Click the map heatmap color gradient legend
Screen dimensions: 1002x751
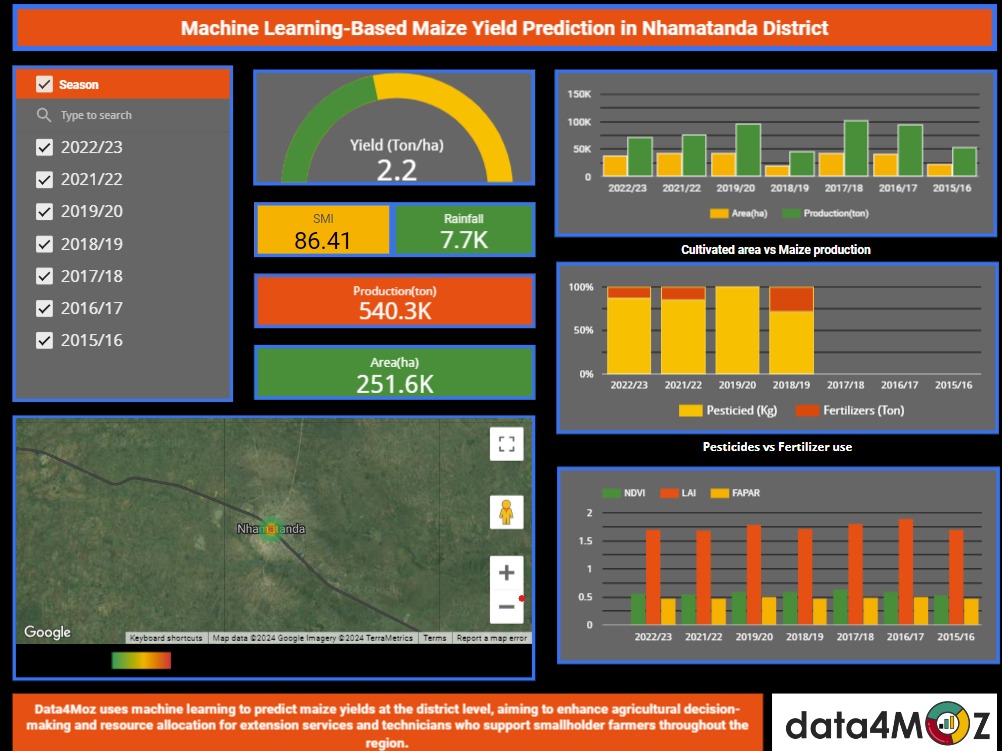coord(141,660)
